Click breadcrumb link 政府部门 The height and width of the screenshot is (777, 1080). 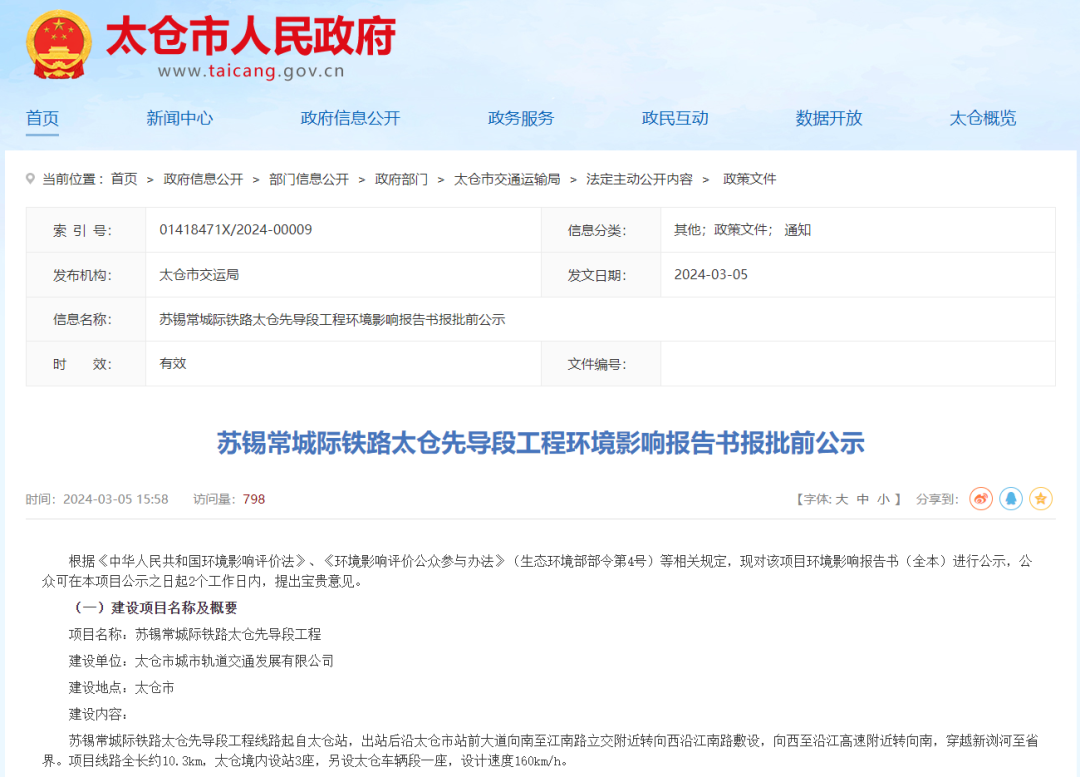401,179
